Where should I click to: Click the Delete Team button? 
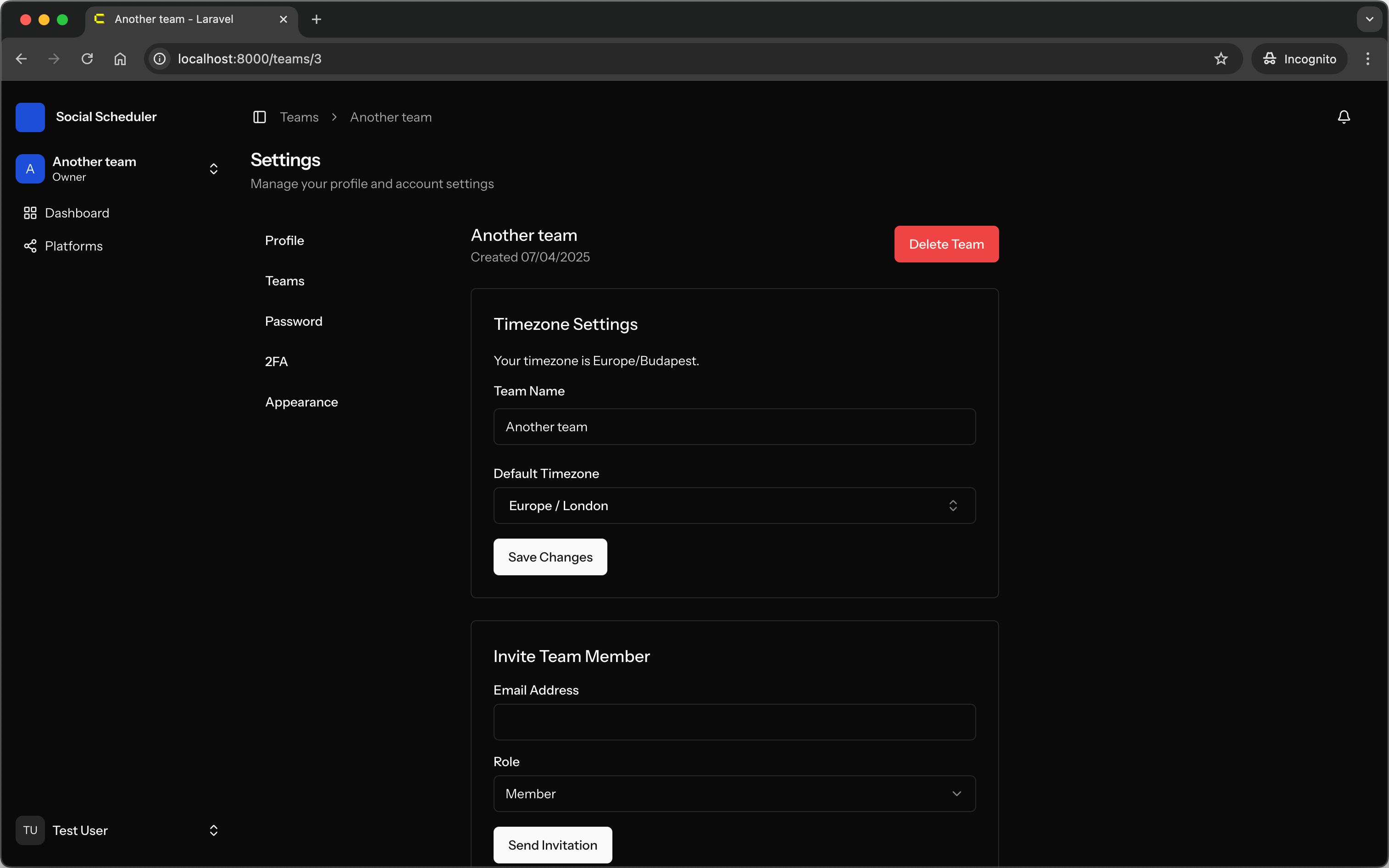click(x=946, y=244)
